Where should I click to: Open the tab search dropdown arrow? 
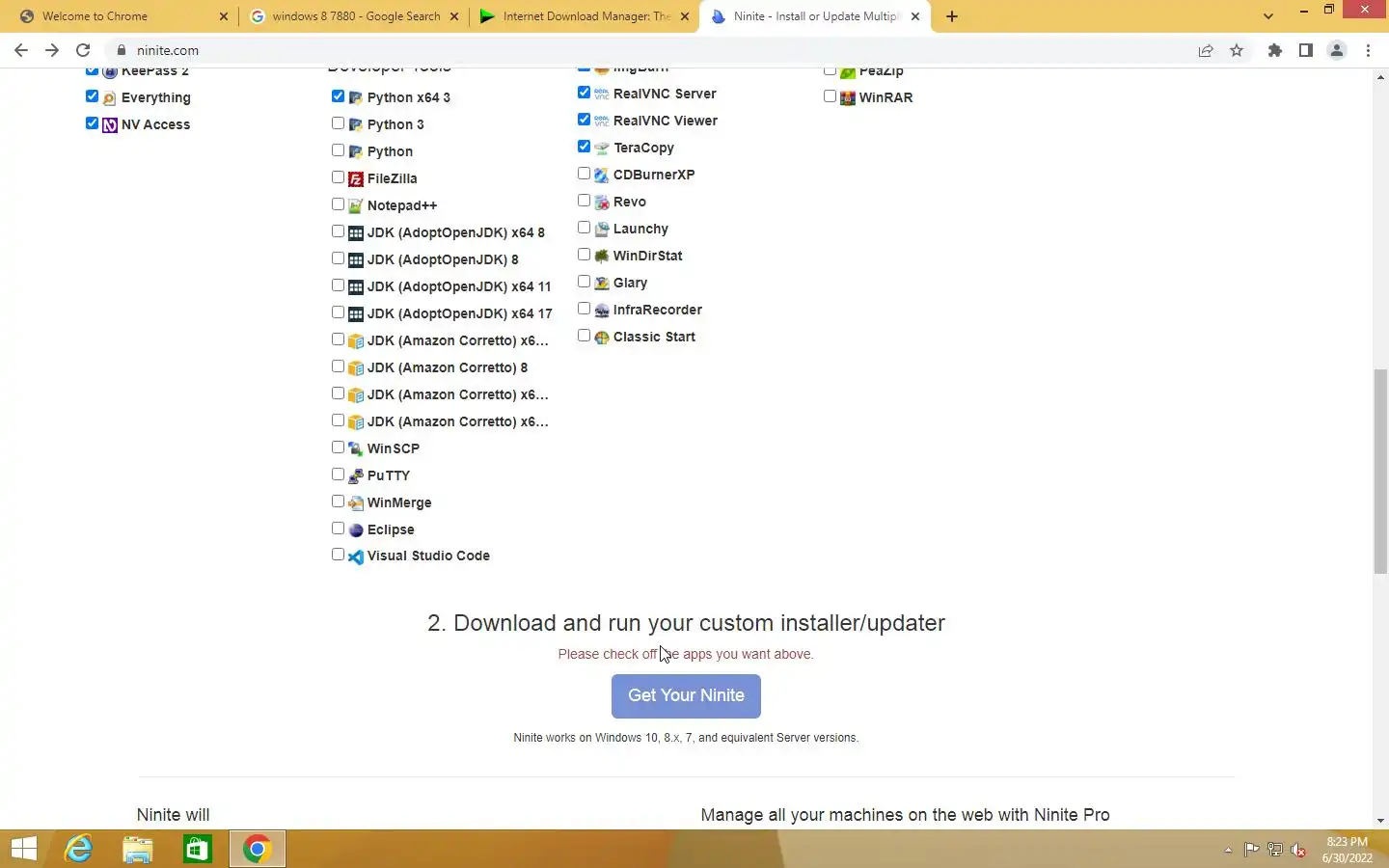click(x=1268, y=16)
